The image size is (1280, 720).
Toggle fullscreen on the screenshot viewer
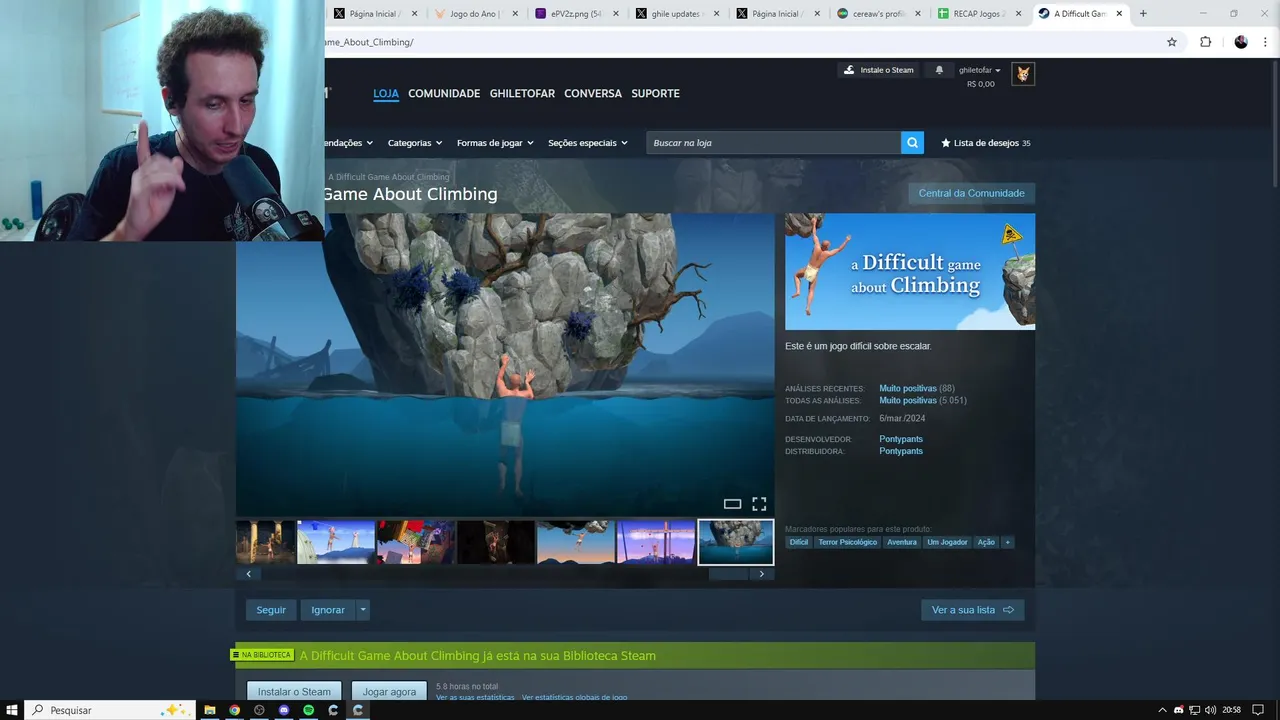point(759,504)
